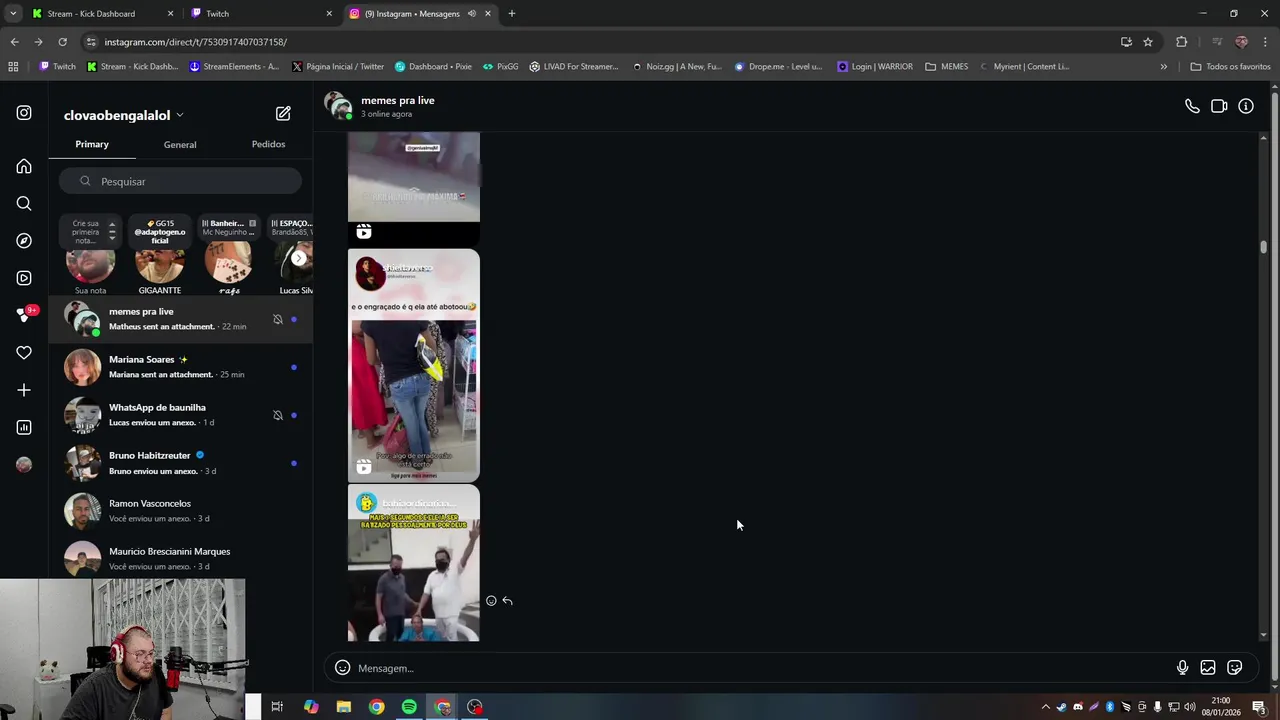Screen dimensions: 1280x720
Task: Click the Pesquisar search field
Action: coord(180,181)
